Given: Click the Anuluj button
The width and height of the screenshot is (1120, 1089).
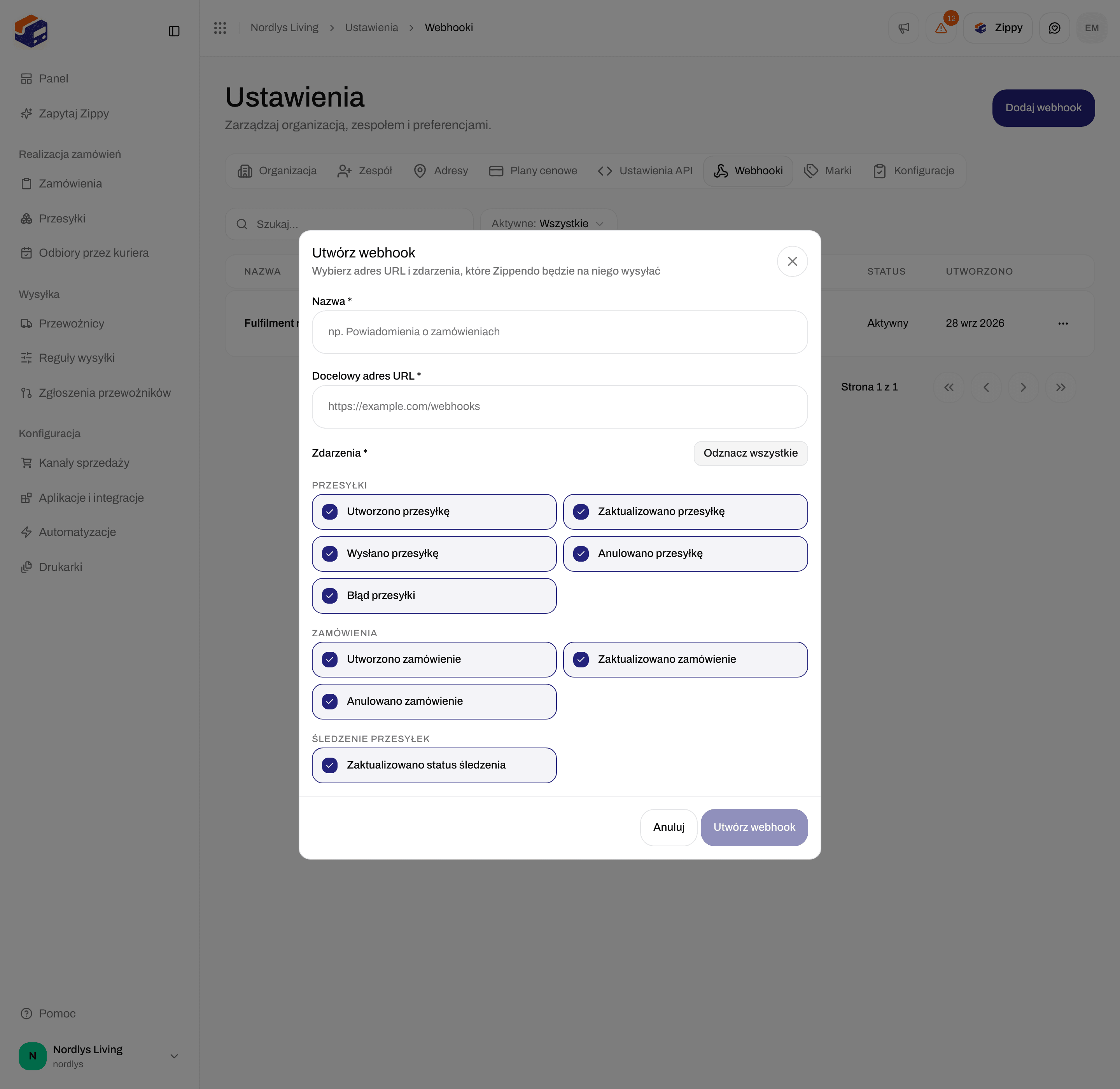Looking at the screenshot, I should [668, 827].
